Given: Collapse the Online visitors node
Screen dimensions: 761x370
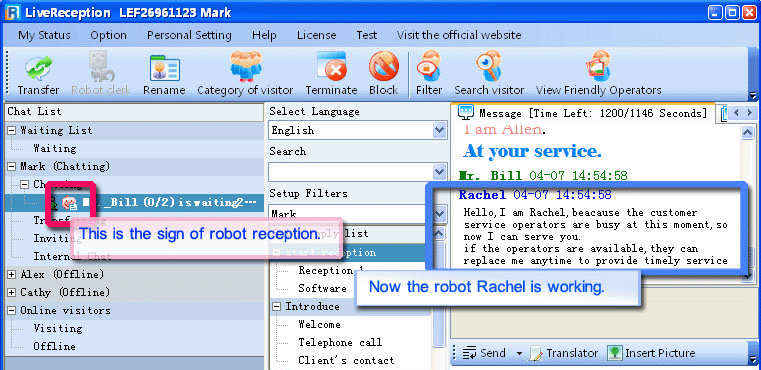Looking at the screenshot, I should coord(12,311).
